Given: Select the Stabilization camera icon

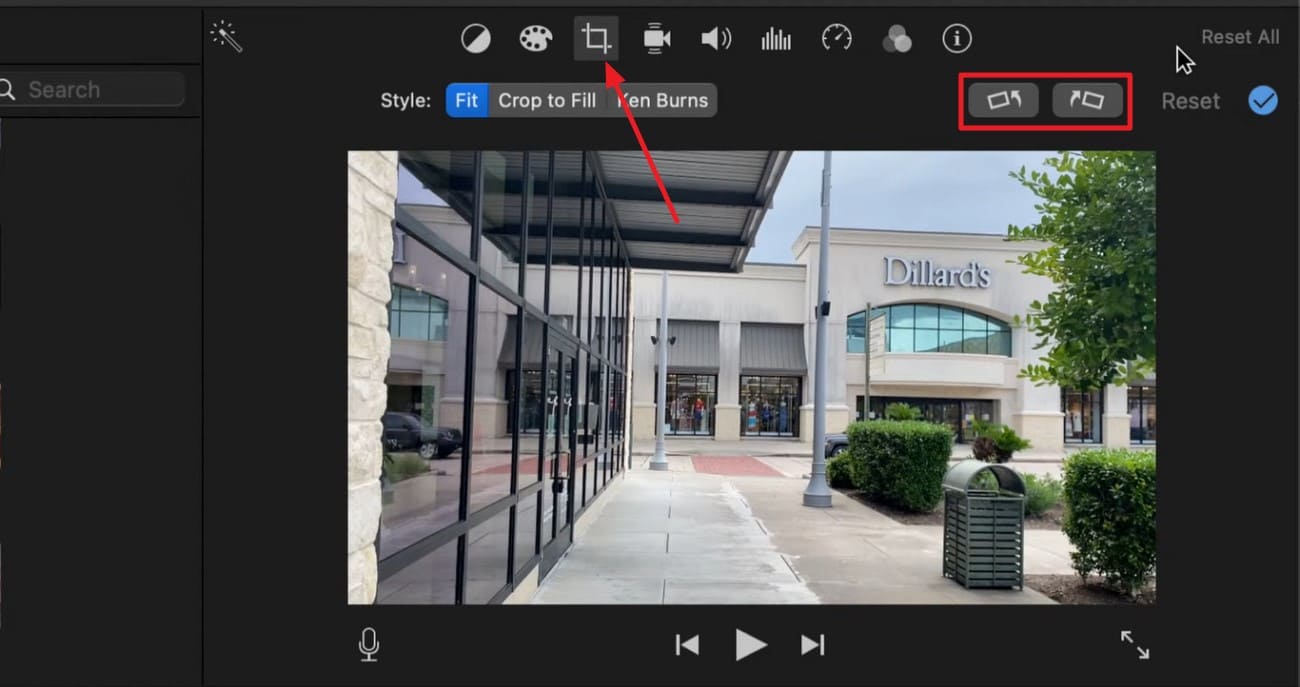Looking at the screenshot, I should coord(656,38).
